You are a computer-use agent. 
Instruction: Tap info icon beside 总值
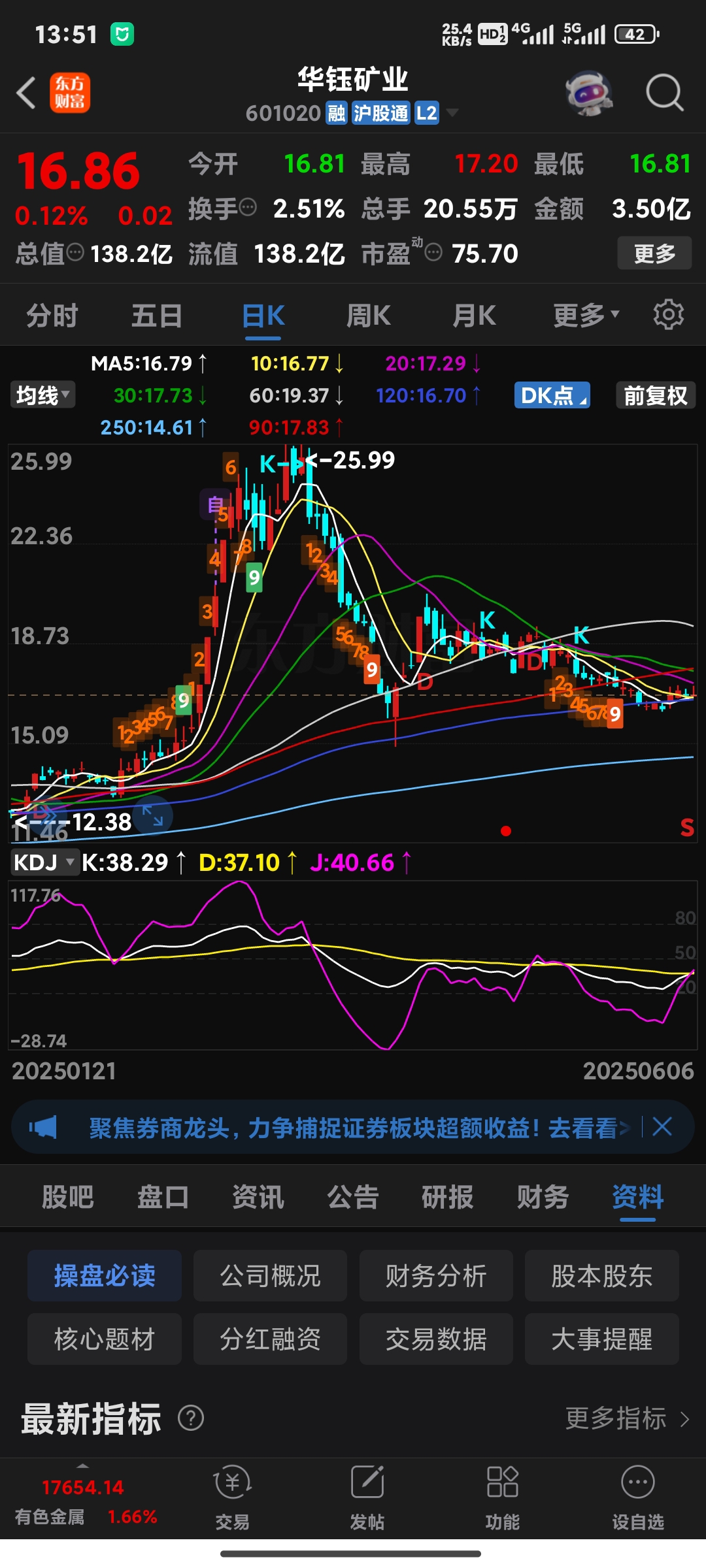coord(75,252)
